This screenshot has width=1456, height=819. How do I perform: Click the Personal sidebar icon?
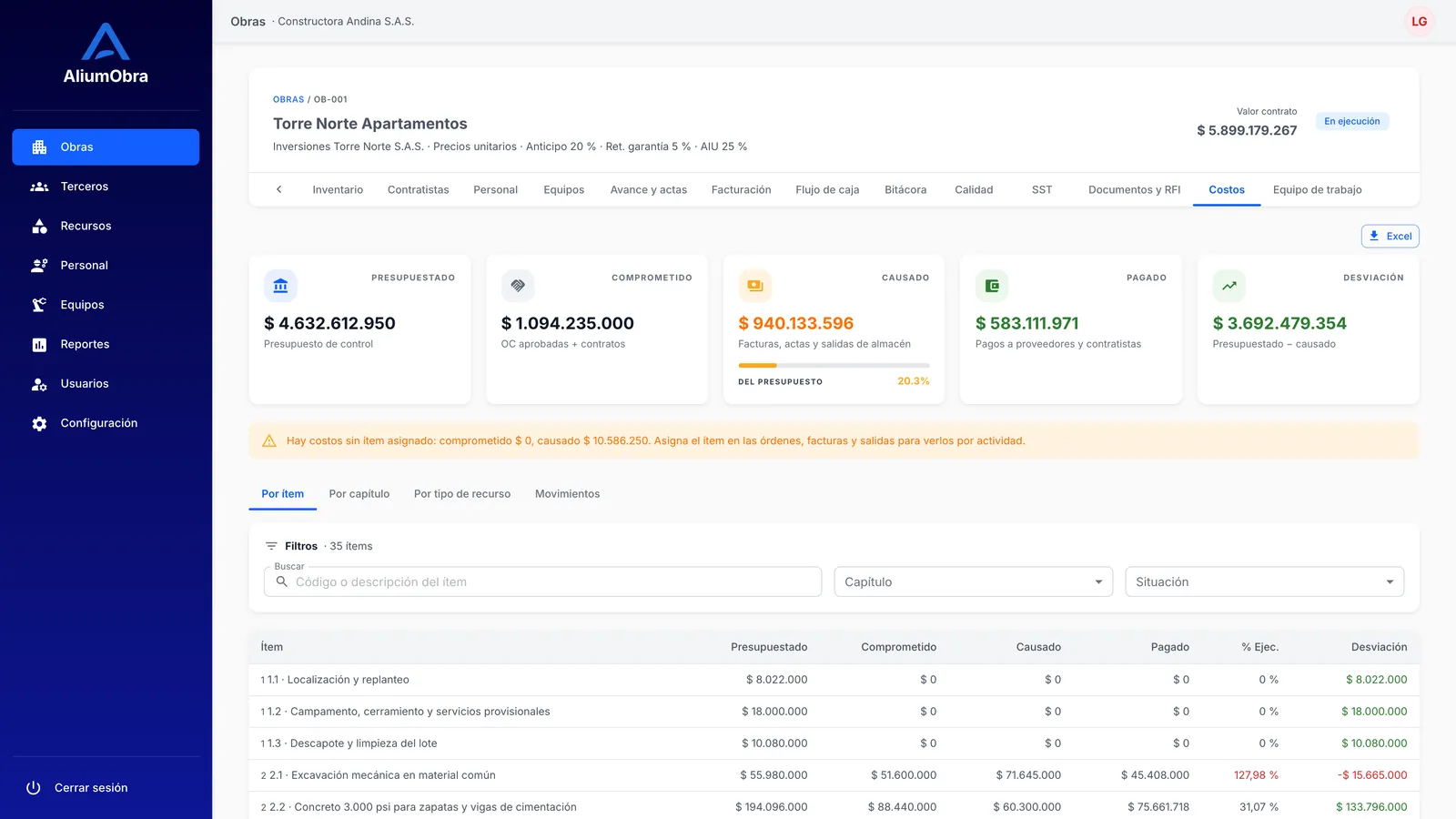click(x=39, y=266)
